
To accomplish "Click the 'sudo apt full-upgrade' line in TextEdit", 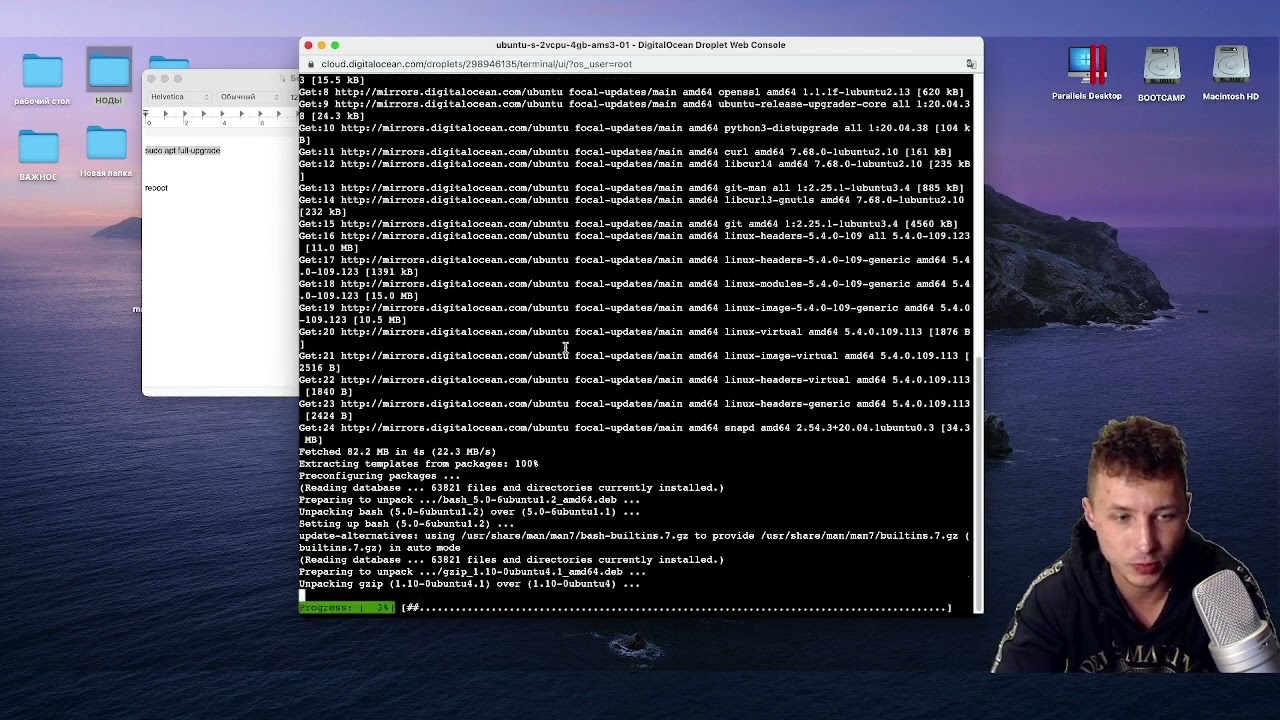I will pyautogui.click(x=182, y=151).
